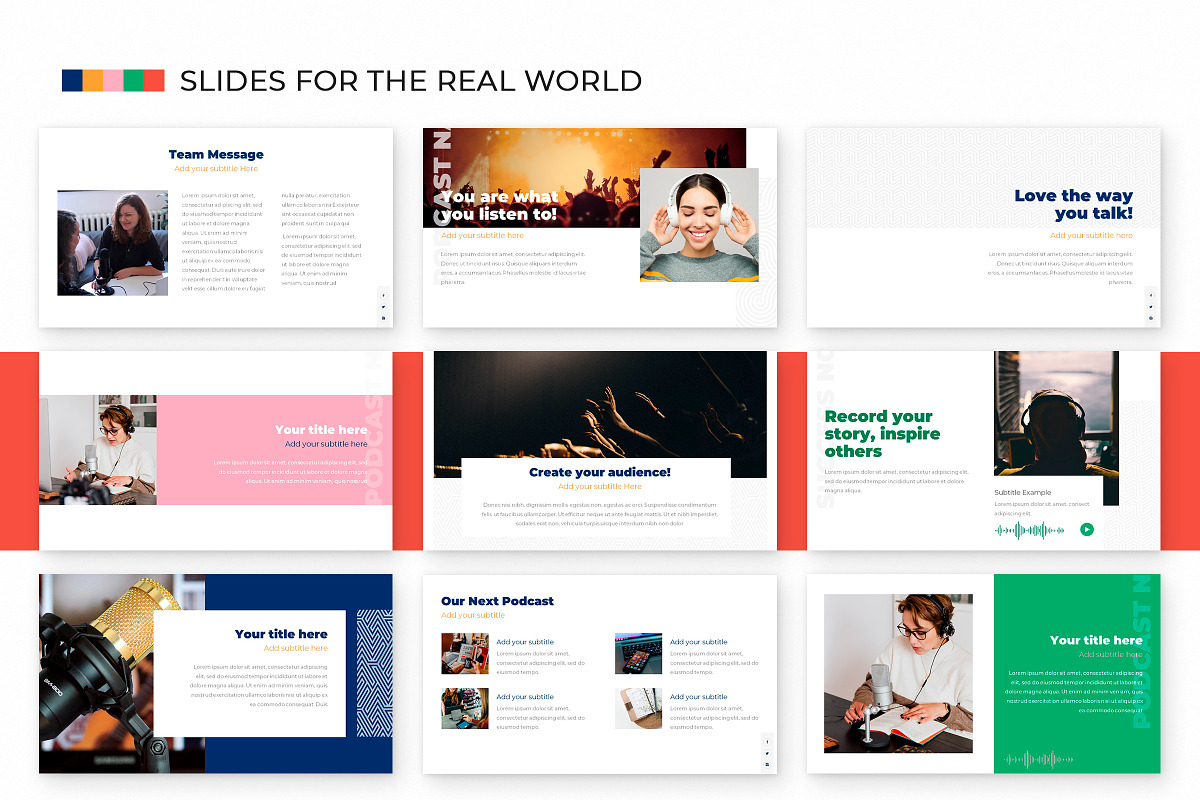Click 'Subtitle Example' text
The height and width of the screenshot is (800, 1200).
tap(1023, 493)
